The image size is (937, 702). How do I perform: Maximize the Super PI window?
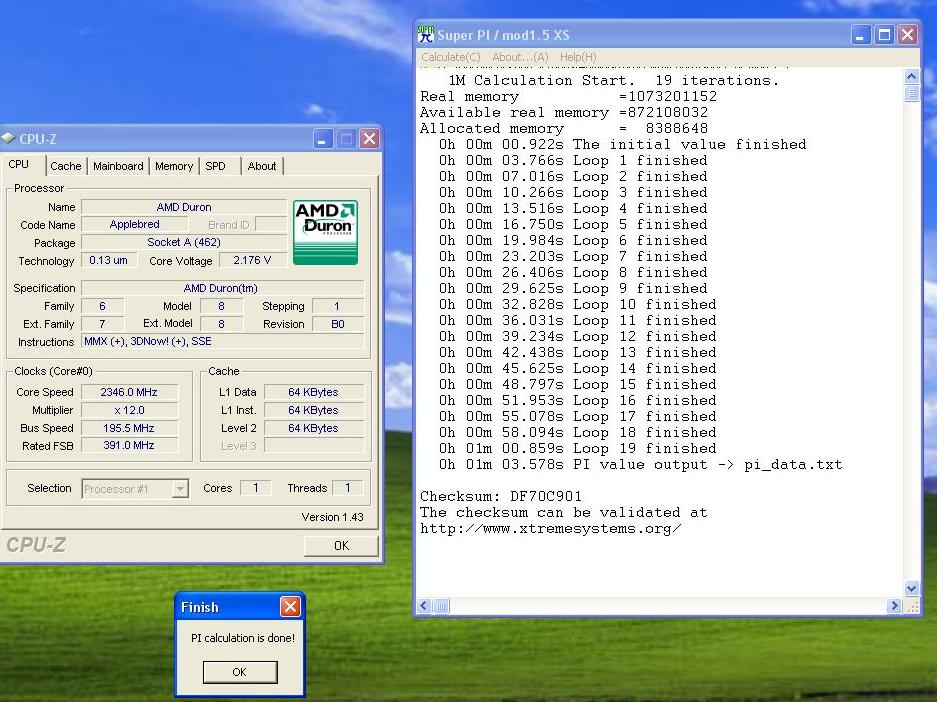[x=884, y=35]
